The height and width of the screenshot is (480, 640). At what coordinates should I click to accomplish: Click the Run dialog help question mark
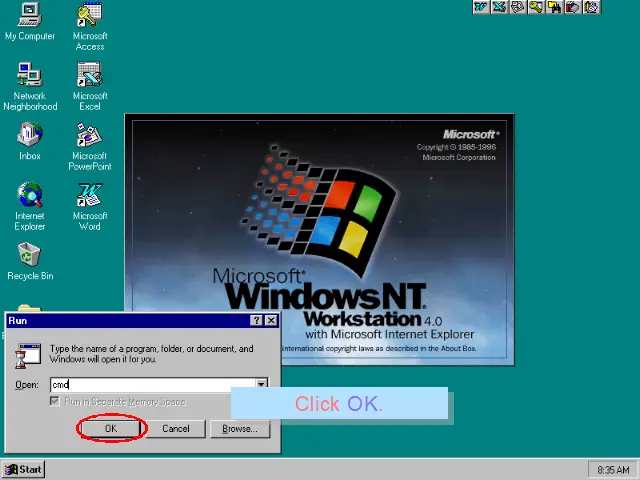tap(256, 321)
